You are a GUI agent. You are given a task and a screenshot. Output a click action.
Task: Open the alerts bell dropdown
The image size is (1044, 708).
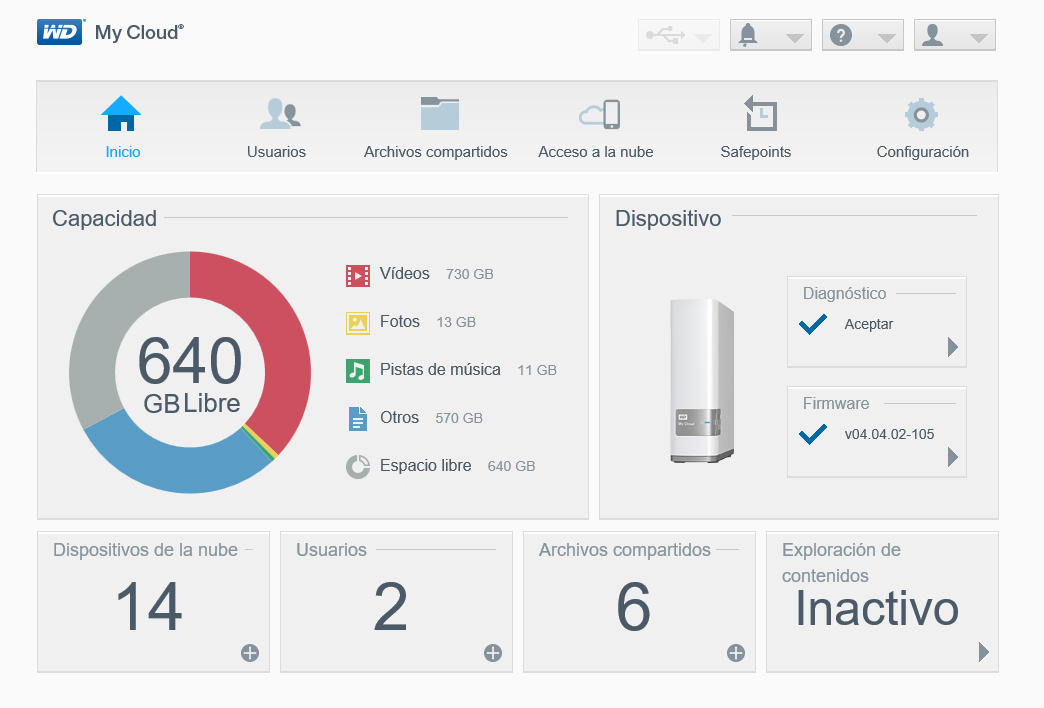tap(770, 35)
